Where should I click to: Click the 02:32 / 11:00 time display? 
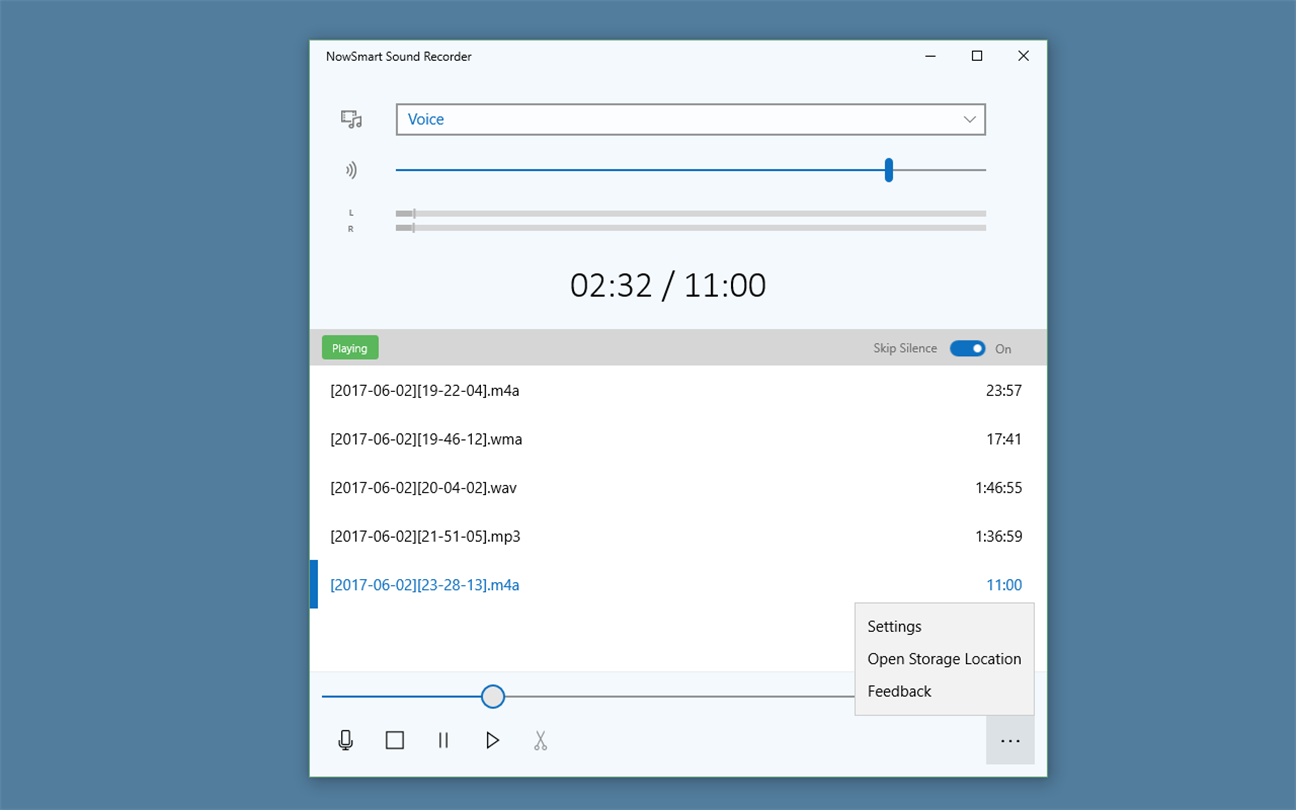pos(668,286)
